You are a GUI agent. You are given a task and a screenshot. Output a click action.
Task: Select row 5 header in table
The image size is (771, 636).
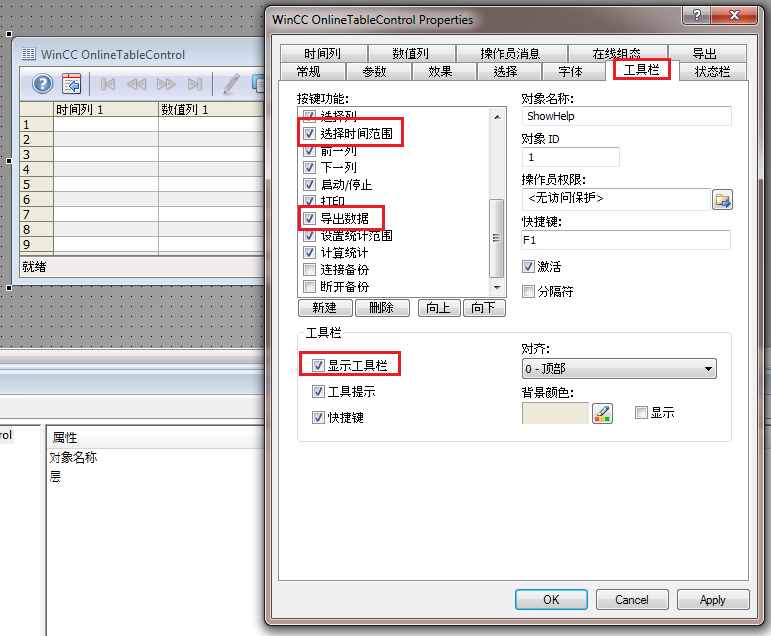(x=36, y=184)
